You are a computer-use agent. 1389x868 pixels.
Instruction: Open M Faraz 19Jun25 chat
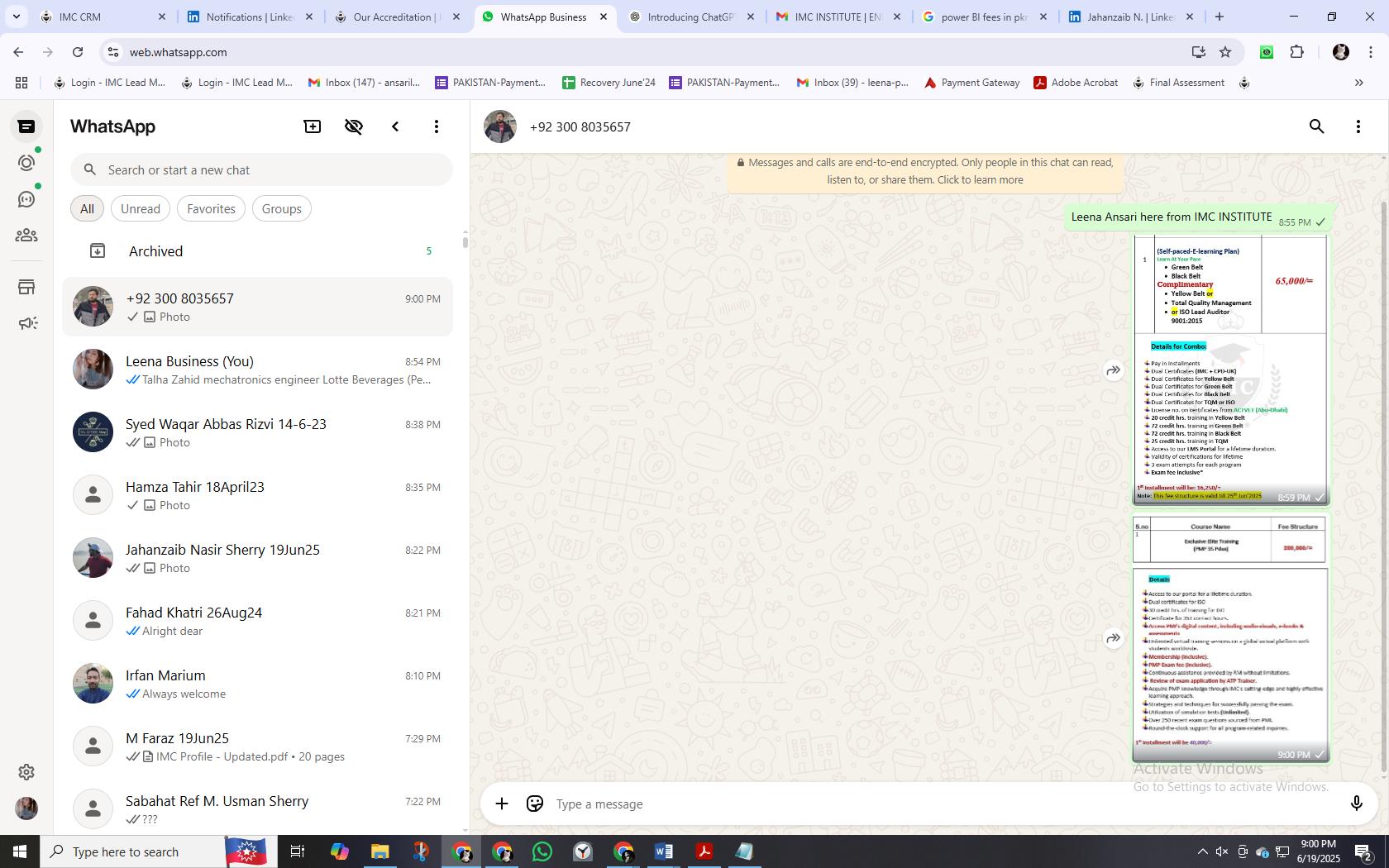(x=257, y=746)
